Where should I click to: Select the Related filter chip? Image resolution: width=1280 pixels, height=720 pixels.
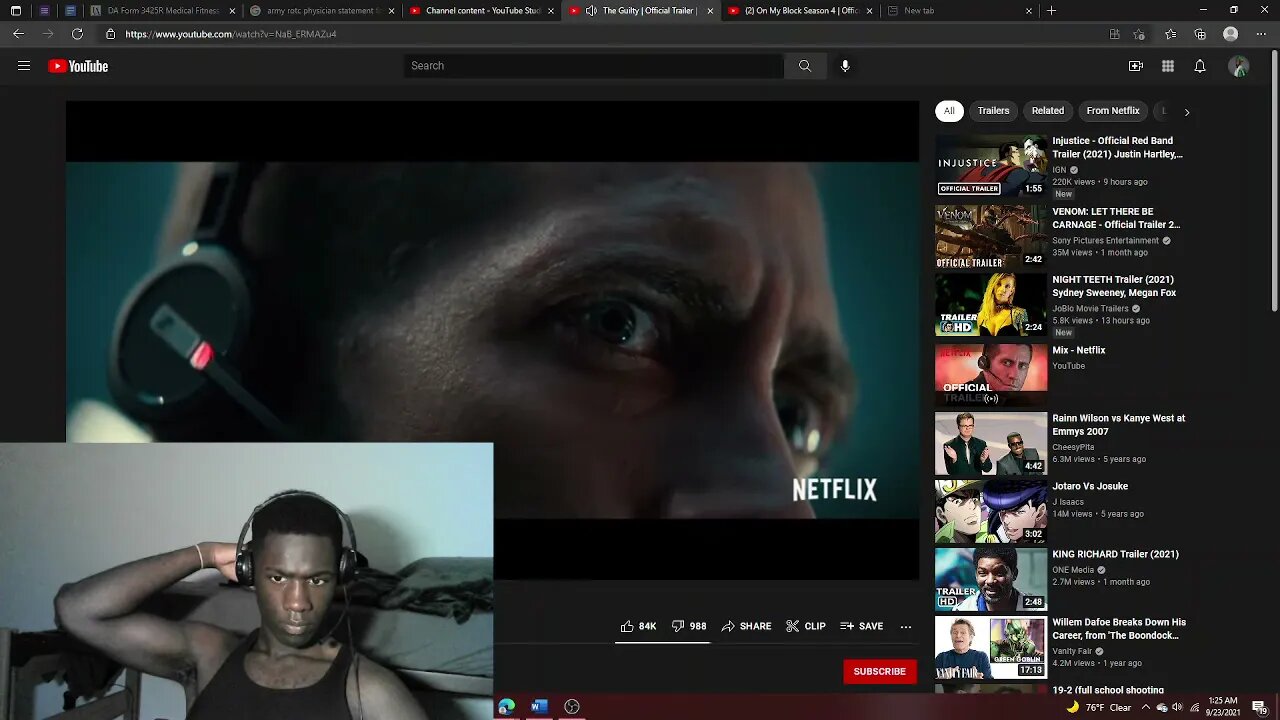[1048, 111]
